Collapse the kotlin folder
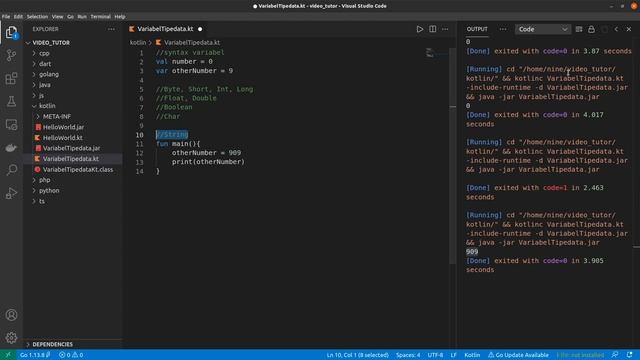The width and height of the screenshot is (640, 360). [47, 106]
